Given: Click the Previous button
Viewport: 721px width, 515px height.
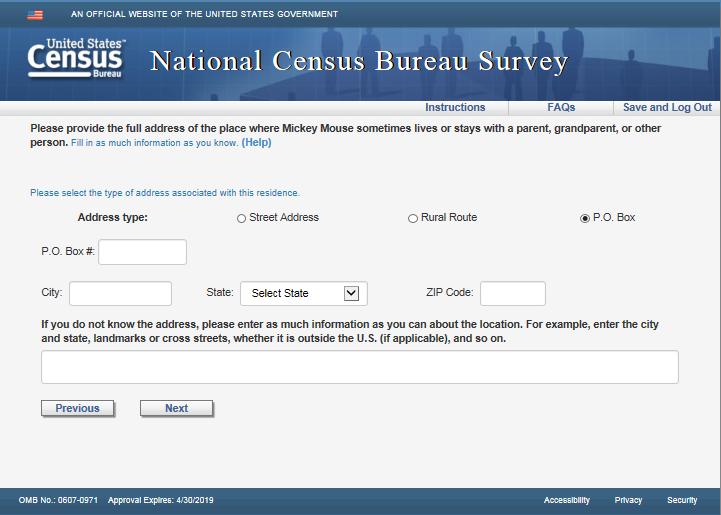Looking at the screenshot, I should coord(77,408).
